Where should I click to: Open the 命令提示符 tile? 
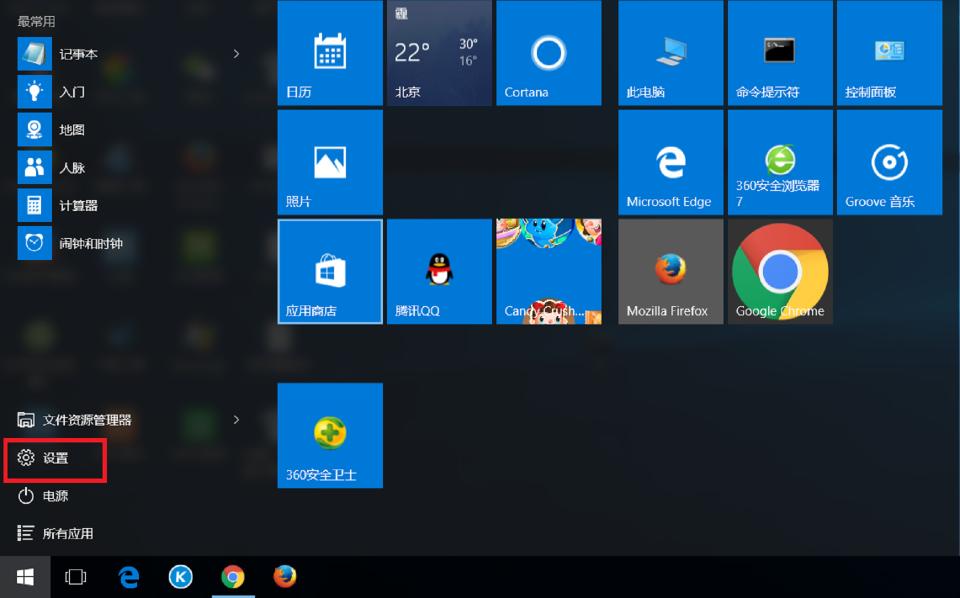780,53
